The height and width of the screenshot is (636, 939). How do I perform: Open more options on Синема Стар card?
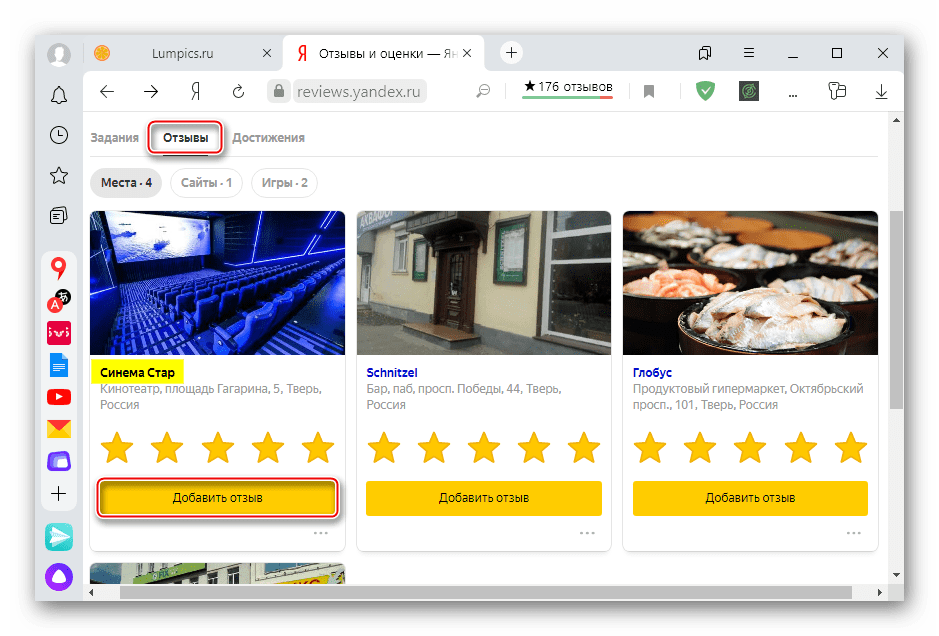(x=321, y=533)
